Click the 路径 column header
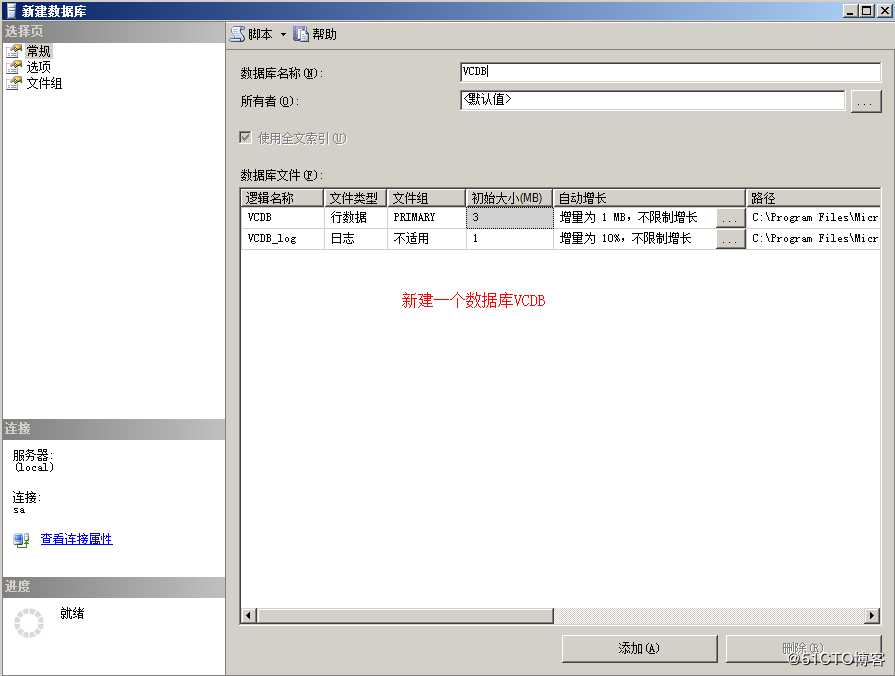895x676 pixels. pos(813,198)
